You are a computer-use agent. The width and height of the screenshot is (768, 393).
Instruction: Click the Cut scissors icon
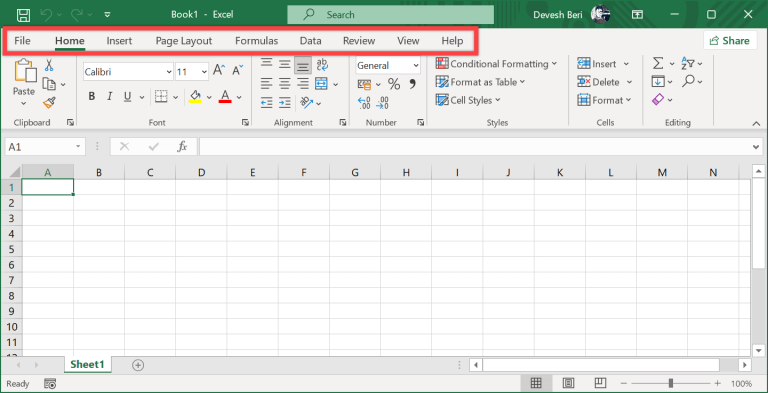click(x=49, y=65)
